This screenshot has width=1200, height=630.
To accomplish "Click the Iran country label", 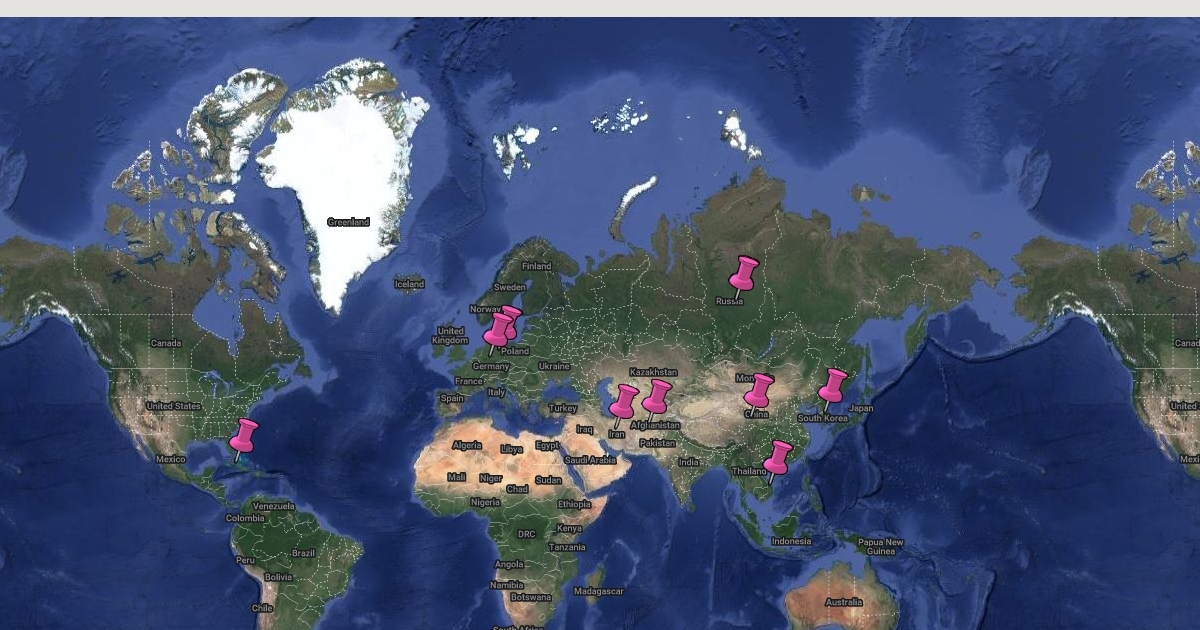I will 617,434.
